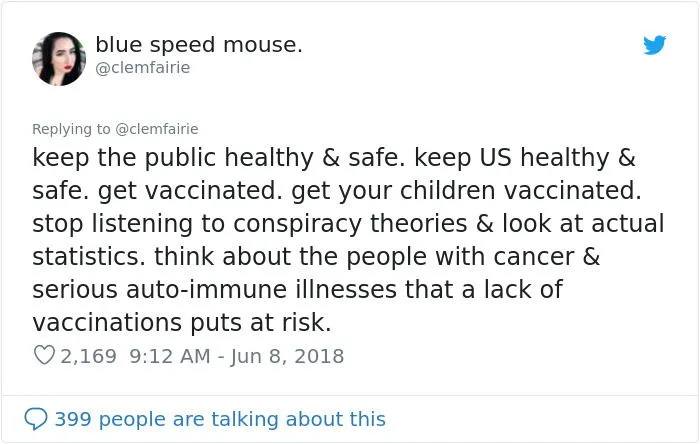Image resolution: width=700 pixels, height=444 pixels.
Task: Click "vaccinations puts at risk" on the last line
Action: [181, 323]
